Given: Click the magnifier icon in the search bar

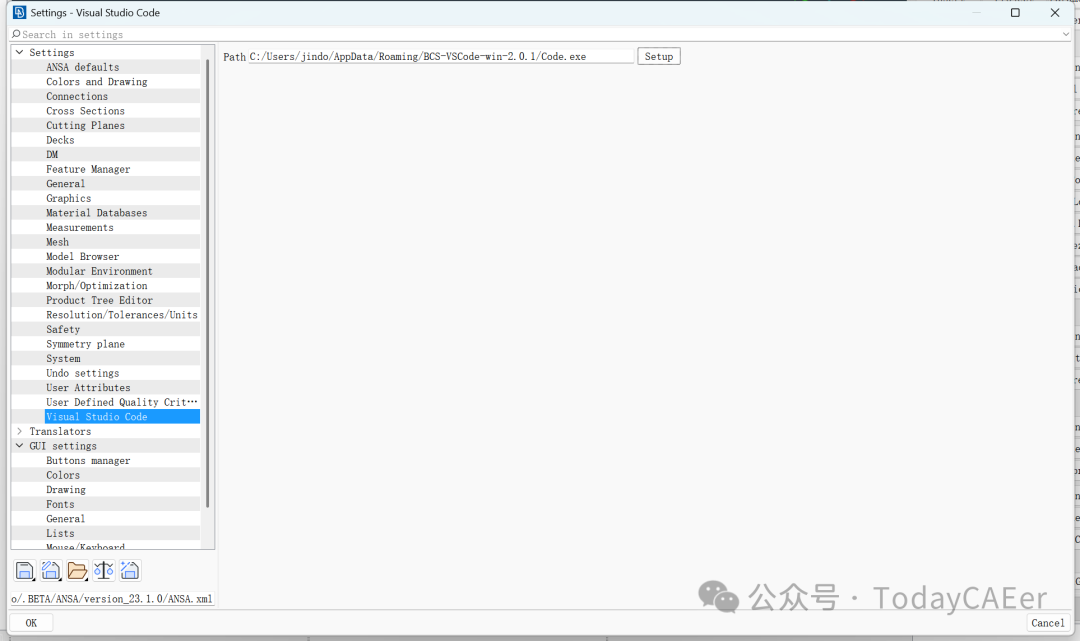Looking at the screenshot, I should click(x=16, y=34).
